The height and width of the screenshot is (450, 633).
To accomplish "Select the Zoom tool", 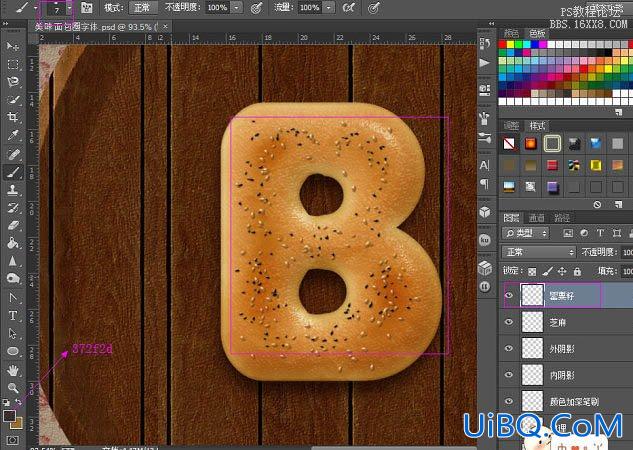I will click(x=13, y=388).
